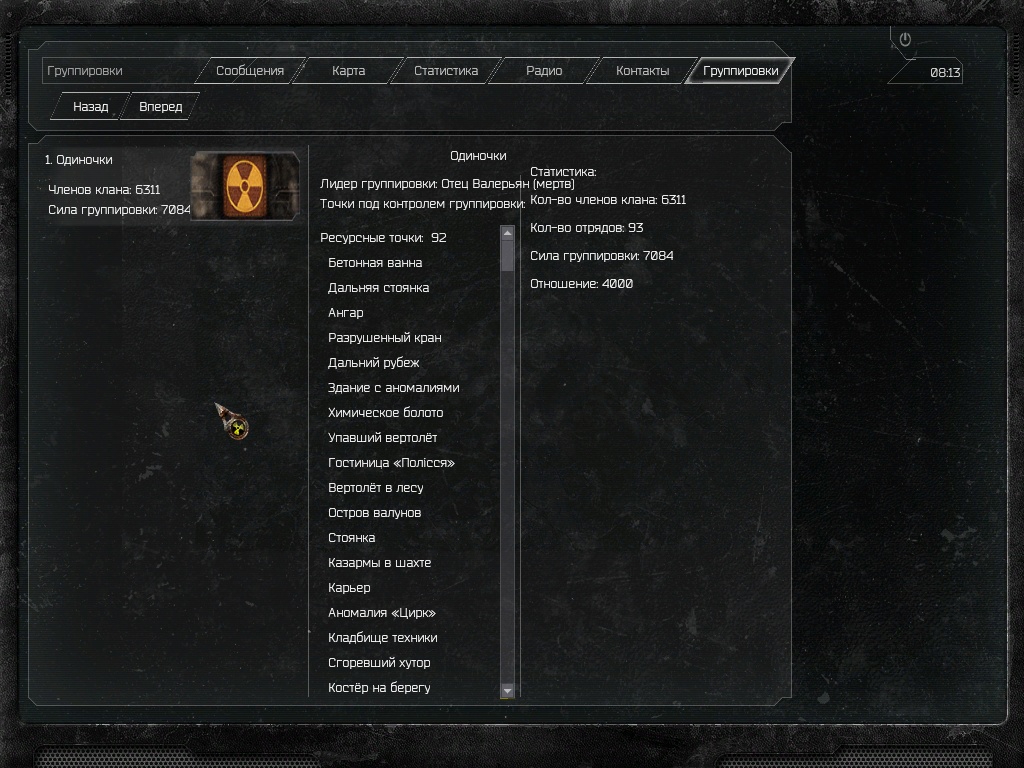Click the power icon near the clock
This screenshot has width=1024, height=768.
pos(905,39)
